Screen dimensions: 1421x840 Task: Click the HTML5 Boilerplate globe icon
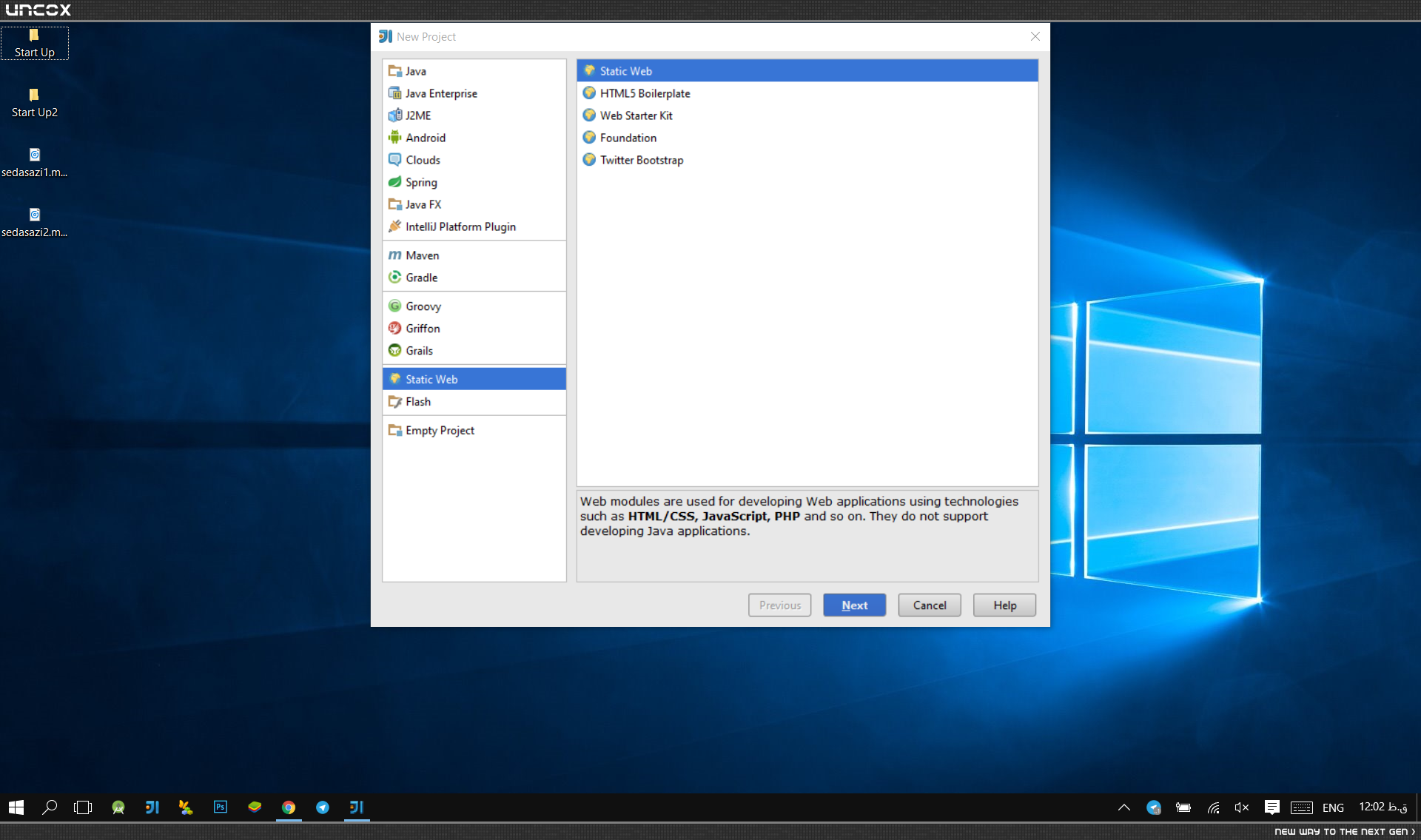[x=589, y=93]
